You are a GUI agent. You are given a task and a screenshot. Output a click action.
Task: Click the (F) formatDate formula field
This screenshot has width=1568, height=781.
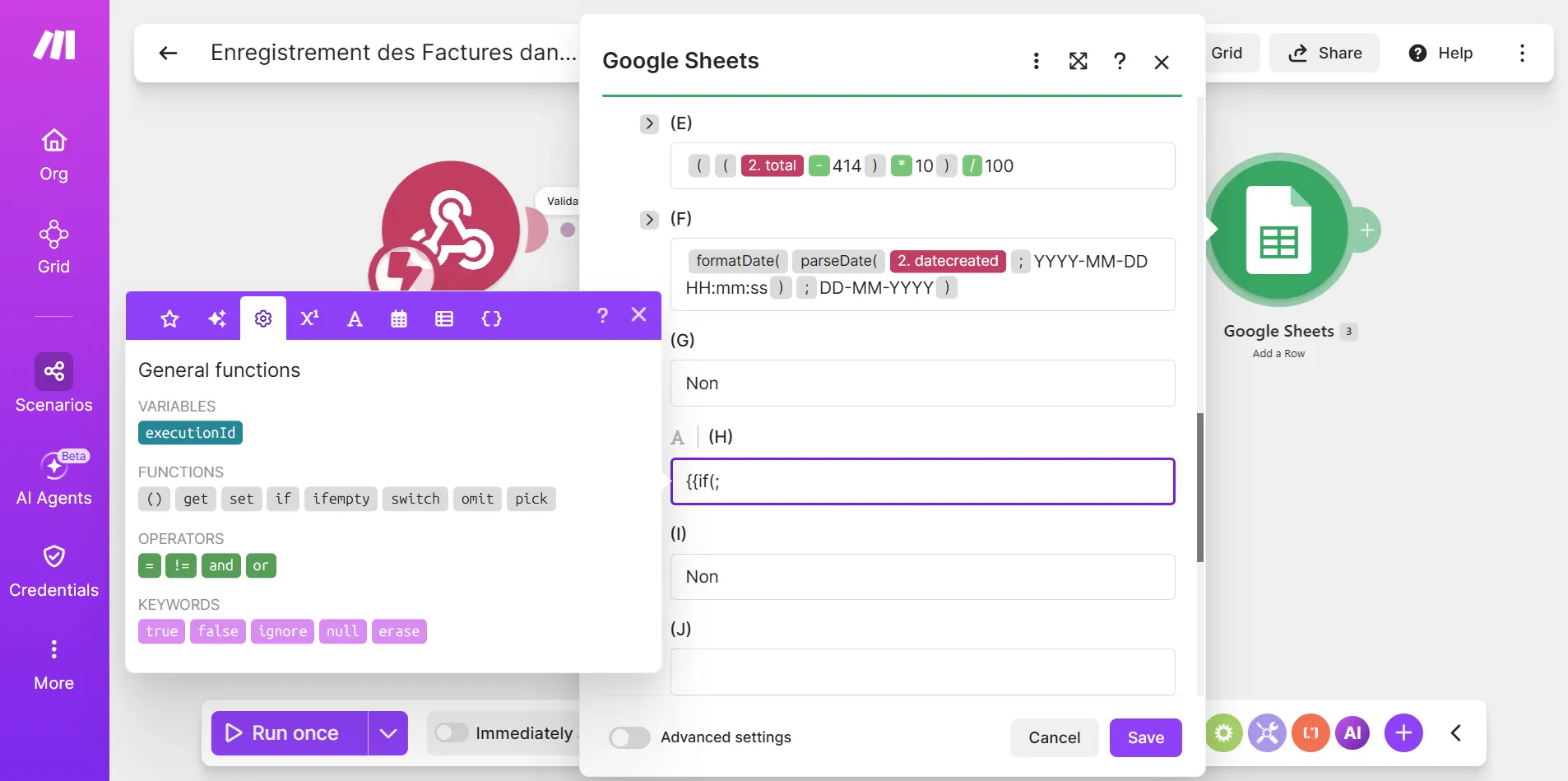(922, 274)
